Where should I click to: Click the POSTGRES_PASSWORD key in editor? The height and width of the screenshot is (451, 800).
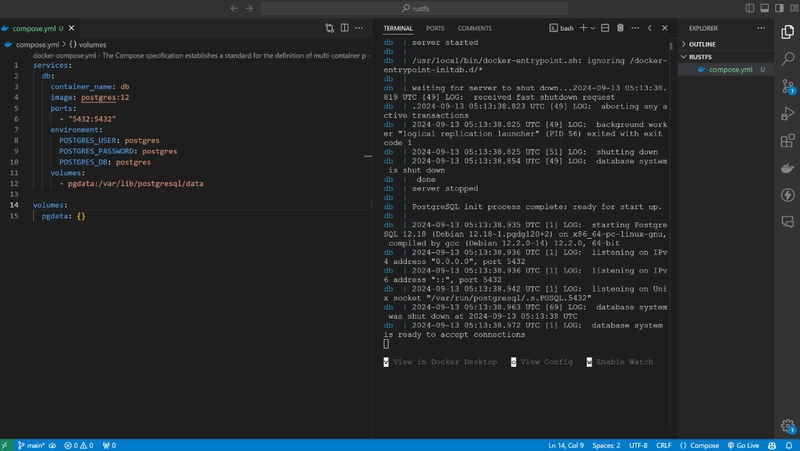[x=96, y=151]
